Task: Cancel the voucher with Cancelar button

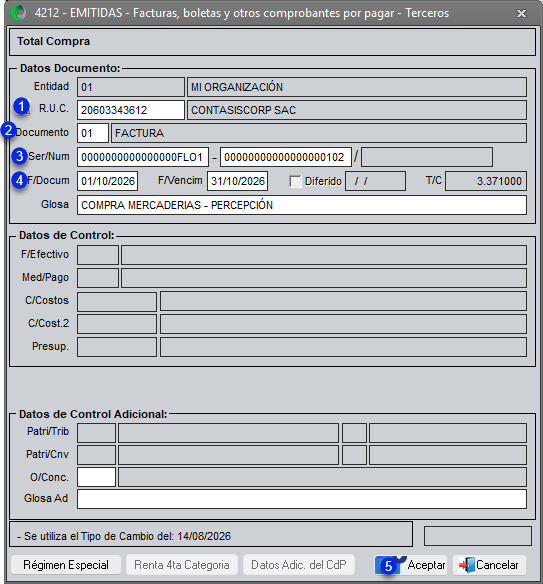Action: (489, 565)
